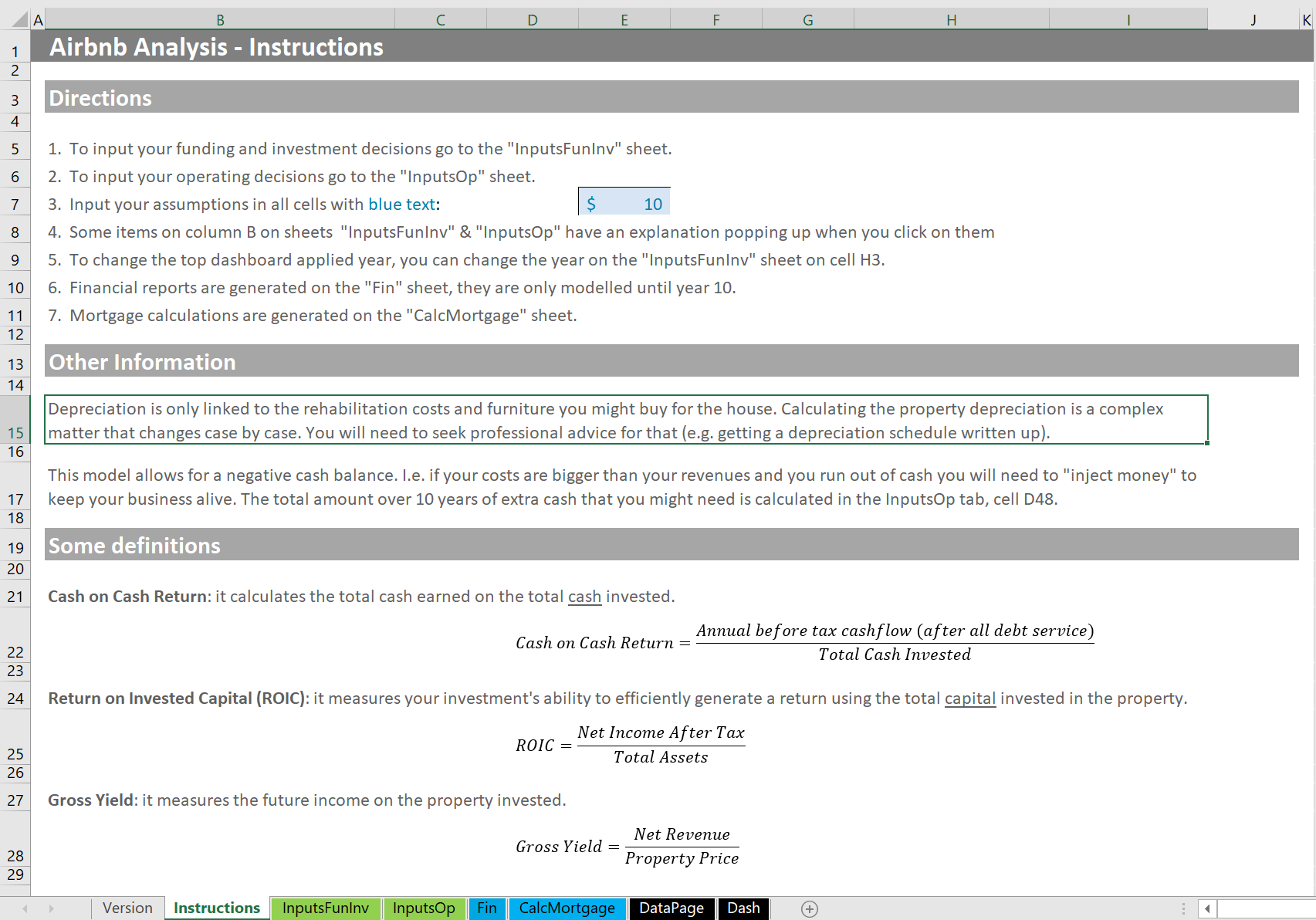Select column H header
This screenshot has width=1316, height=920.
952,20
